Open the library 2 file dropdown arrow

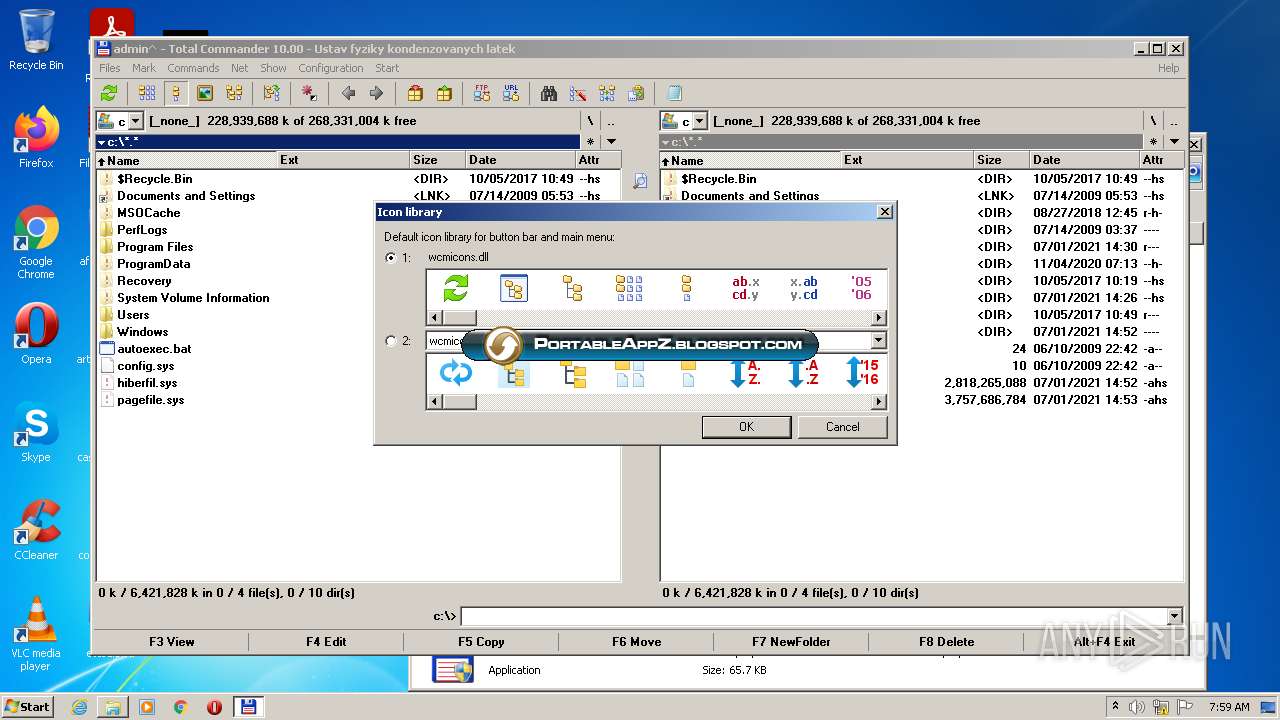pos(878,341)
